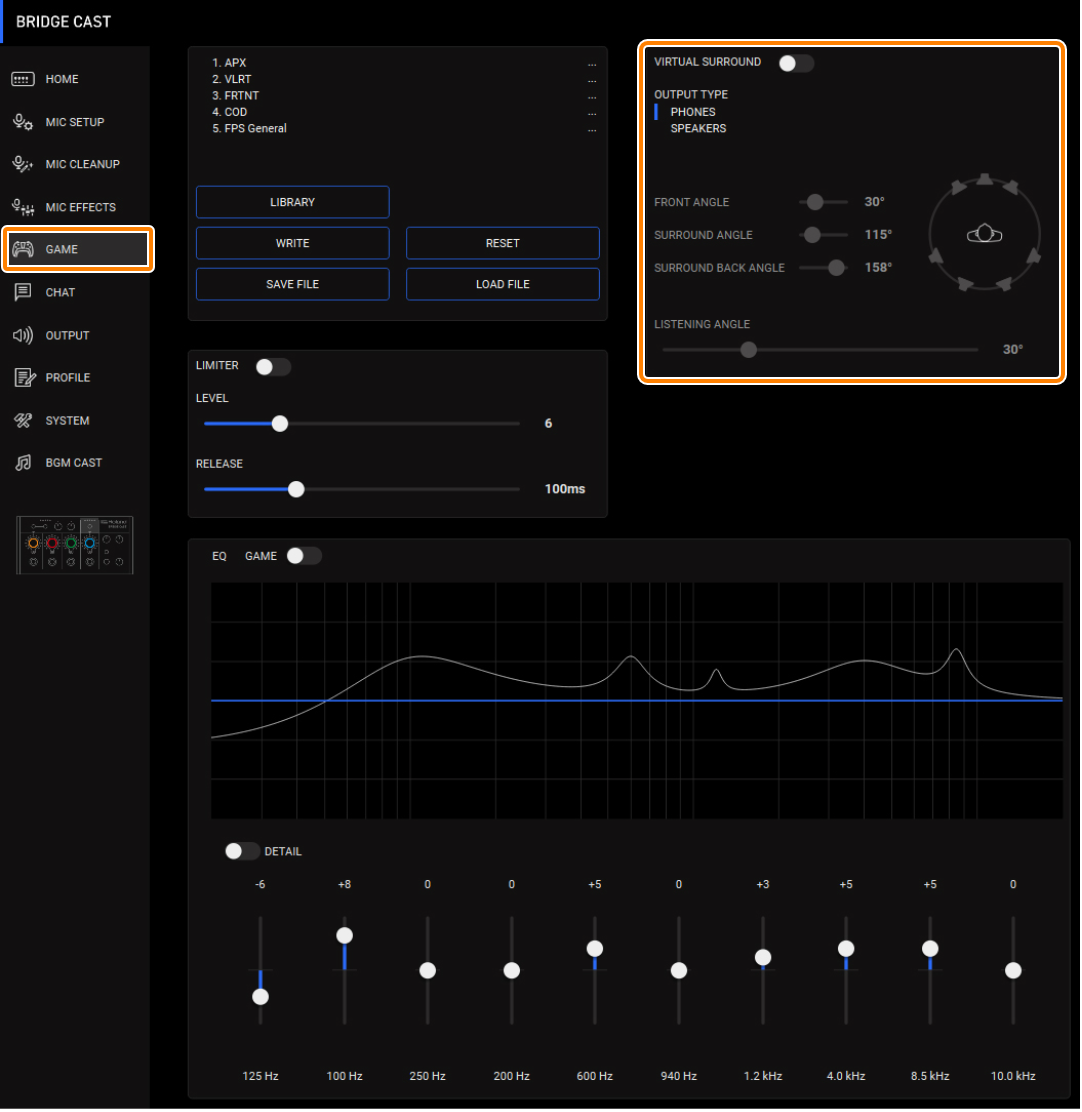This screenshot has width=1082, height=1112.
Task: Click the EQ frequency response graph
Action: tap(637, 701)
